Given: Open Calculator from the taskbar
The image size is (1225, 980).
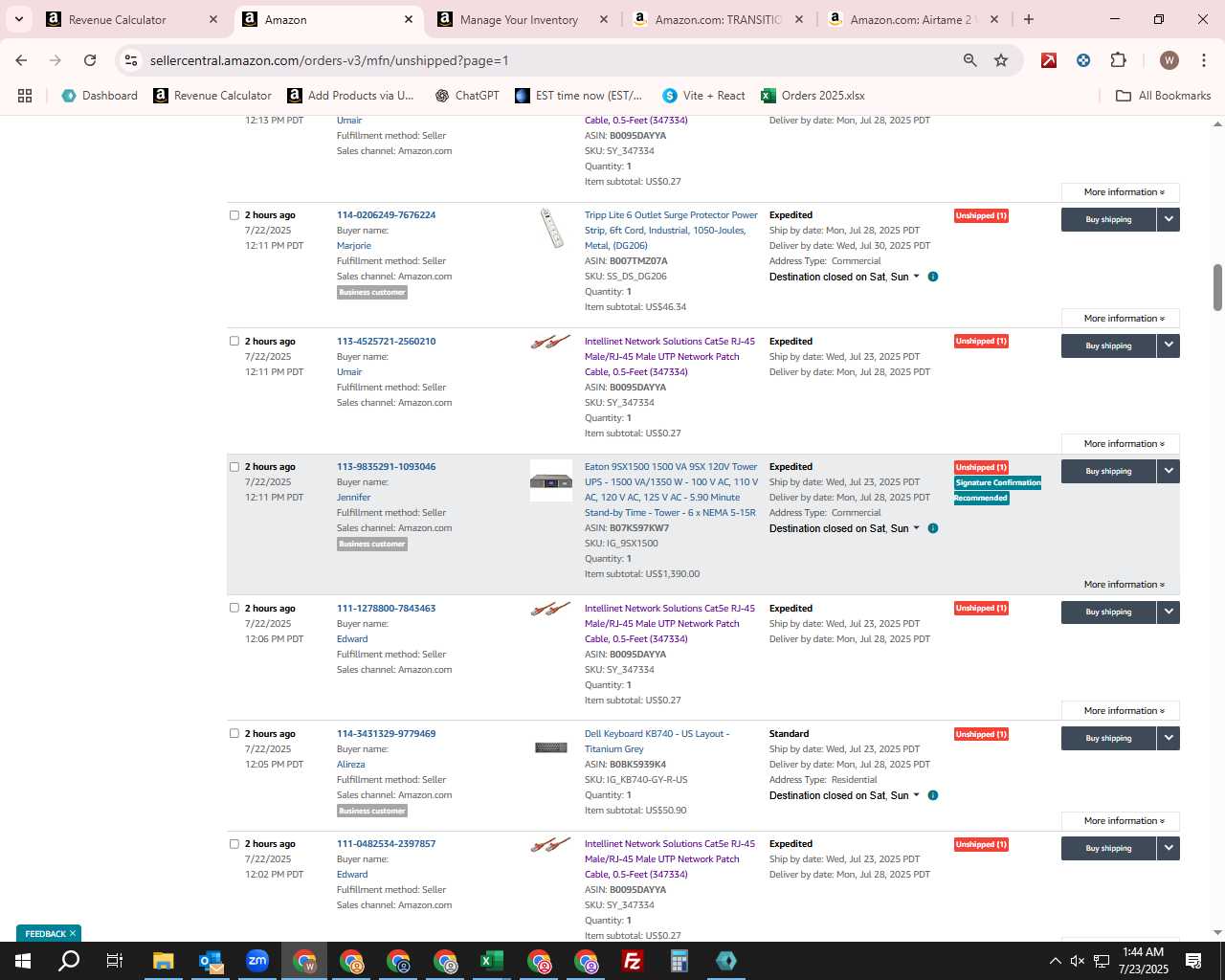Looking at the screenshot, I should pos(679,961).
